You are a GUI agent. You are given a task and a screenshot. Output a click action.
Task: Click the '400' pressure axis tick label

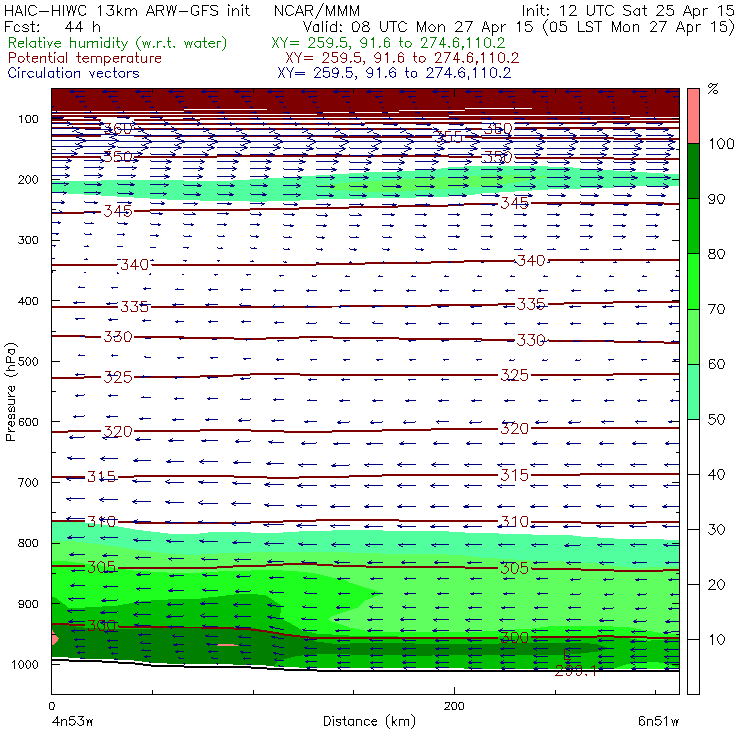[x=28, y=301]
